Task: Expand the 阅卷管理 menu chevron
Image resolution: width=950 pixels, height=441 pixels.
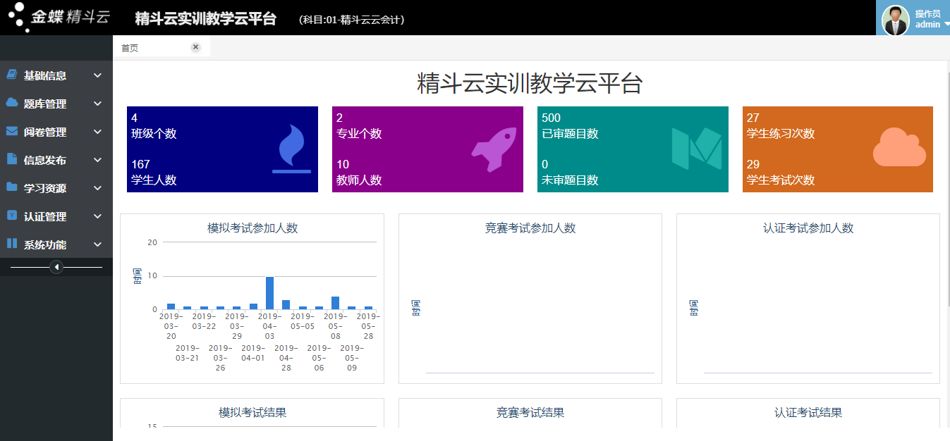Action: click(x=98, y=131)
